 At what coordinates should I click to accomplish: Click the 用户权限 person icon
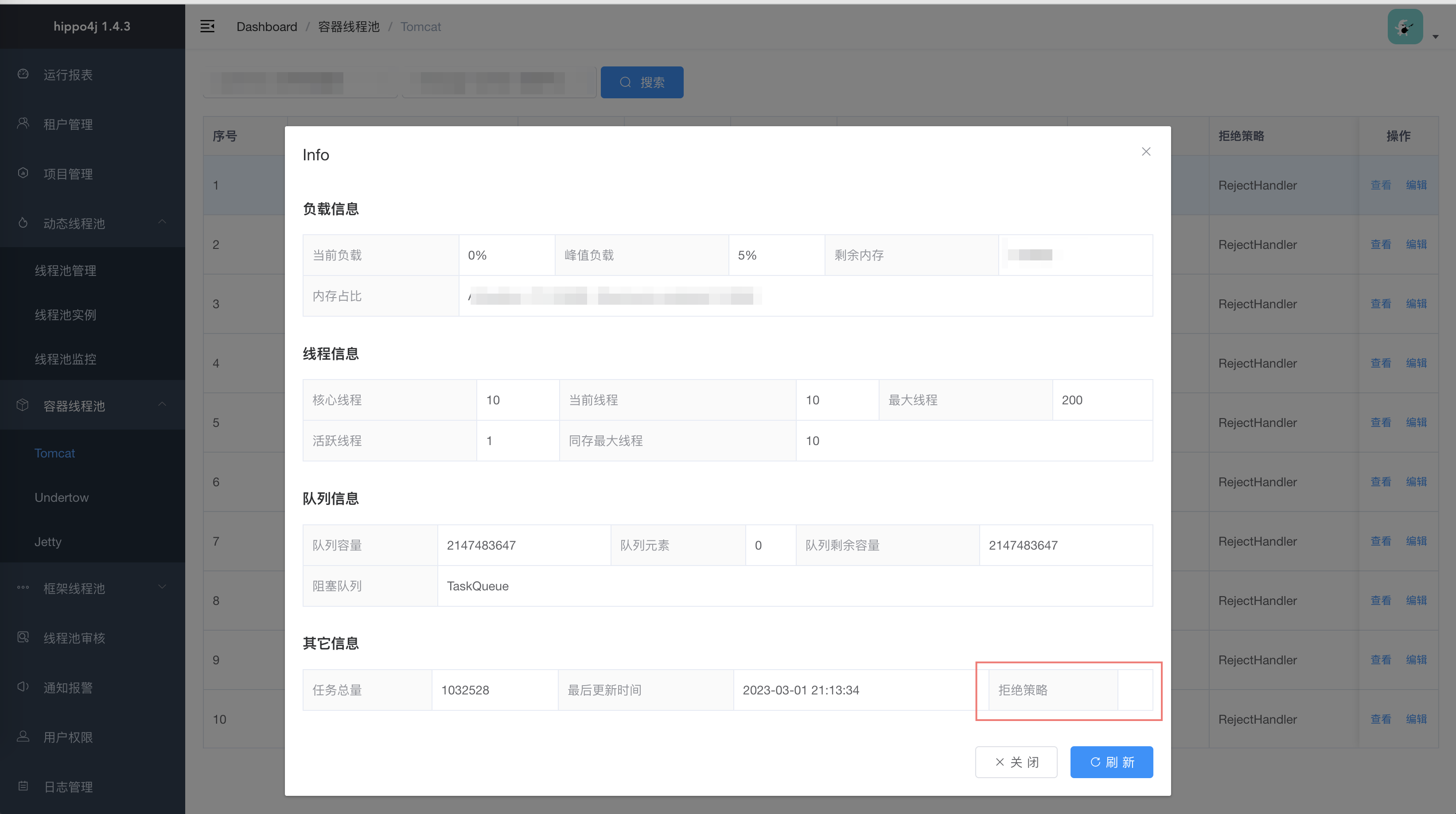point(23,736)
